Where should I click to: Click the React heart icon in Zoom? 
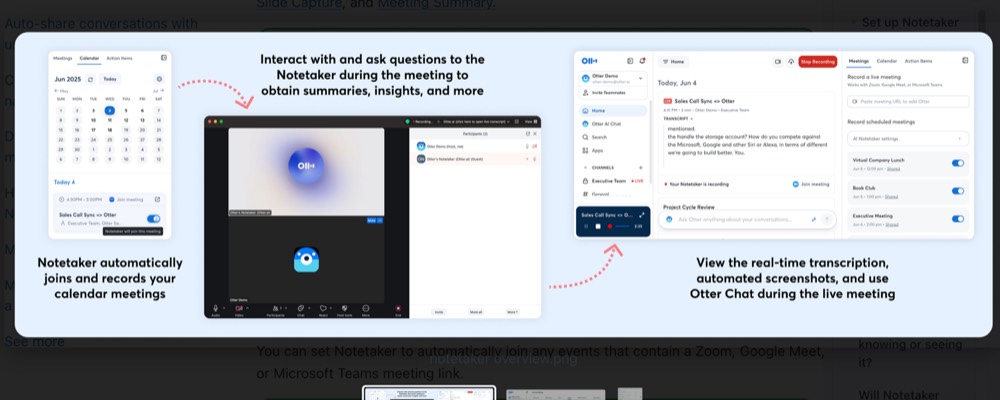(x=323, y=308)
